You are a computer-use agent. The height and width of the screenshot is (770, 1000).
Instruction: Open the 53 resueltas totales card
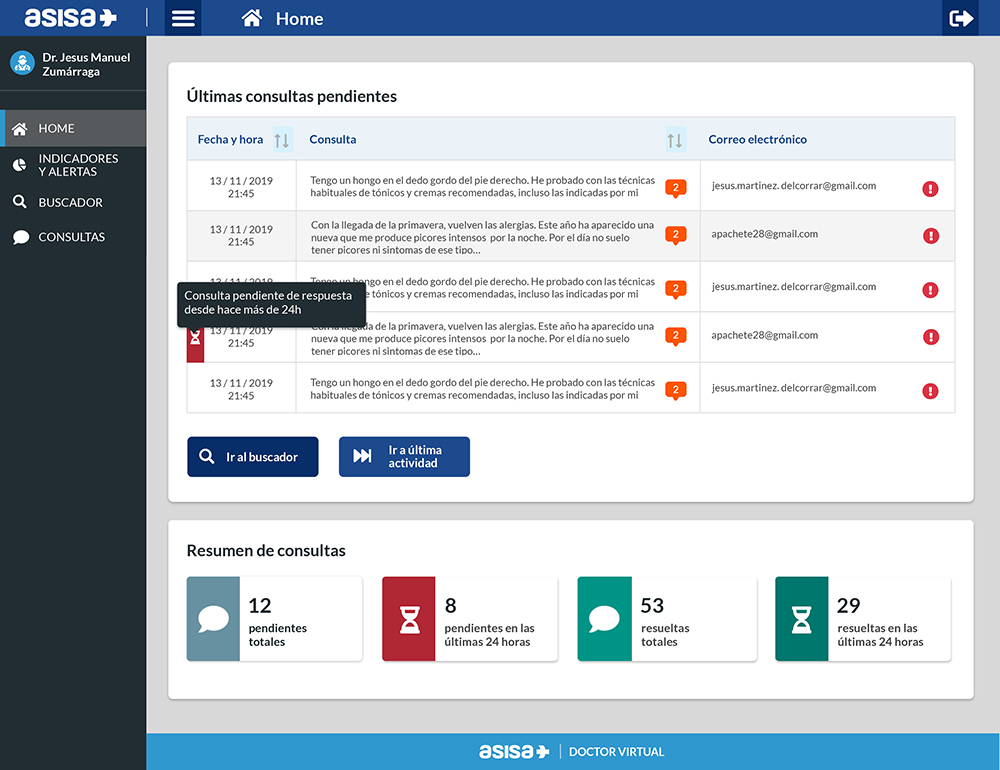click(x=666, y=619)
